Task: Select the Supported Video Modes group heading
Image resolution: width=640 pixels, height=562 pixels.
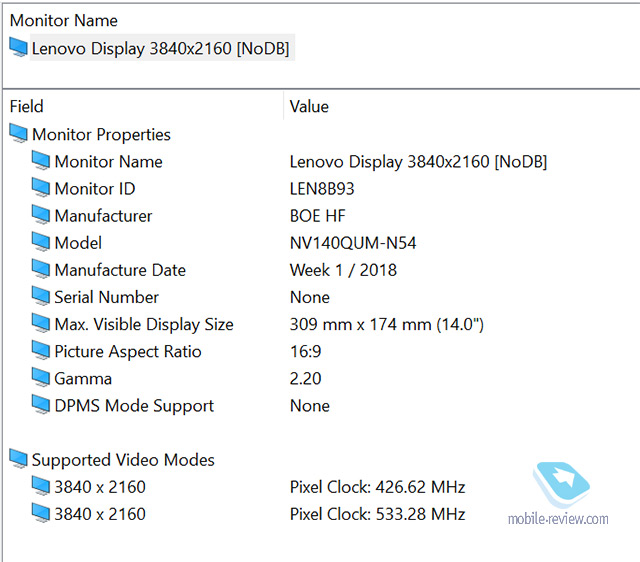Action: pyautogui.click(x=123, y=460)
